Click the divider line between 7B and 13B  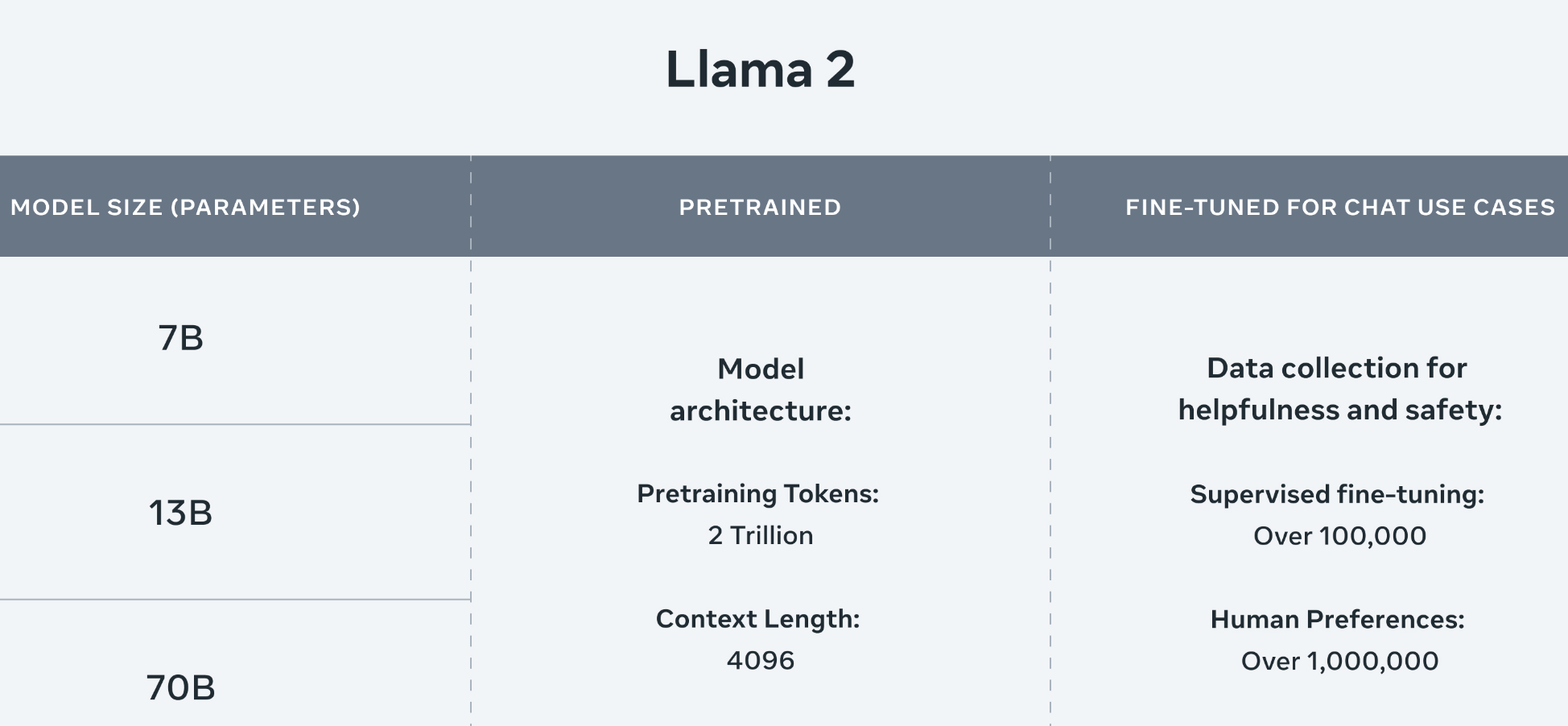point(235,424)
